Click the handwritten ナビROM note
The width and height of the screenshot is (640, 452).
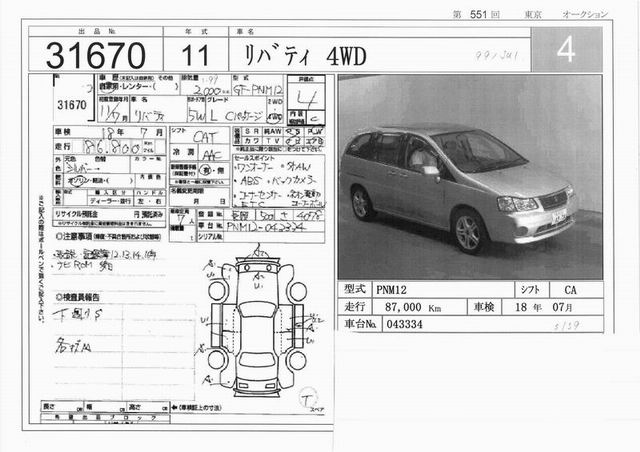(x=84, y=266)
